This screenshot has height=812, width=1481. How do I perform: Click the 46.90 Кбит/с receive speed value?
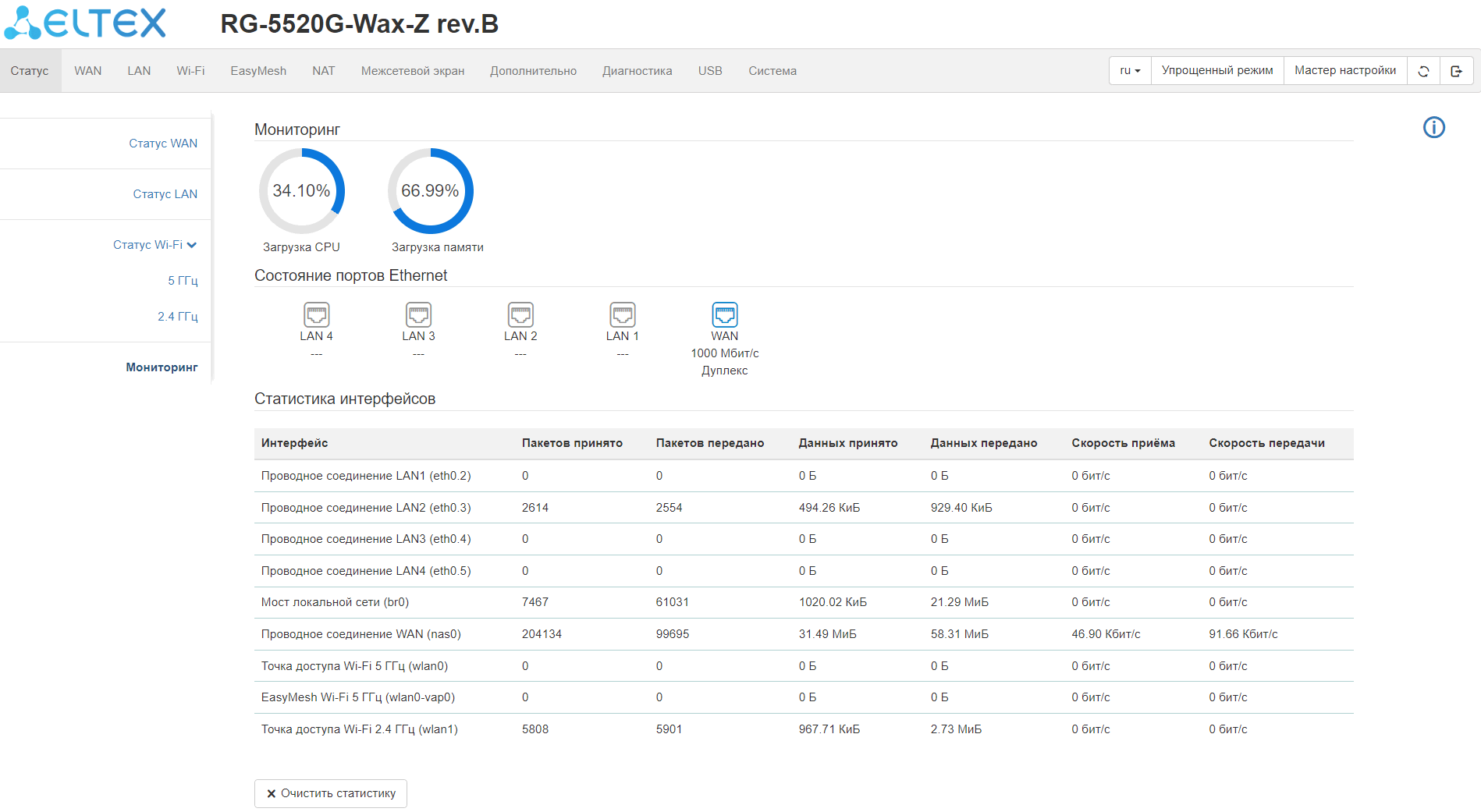click(x=1106, y=634)
